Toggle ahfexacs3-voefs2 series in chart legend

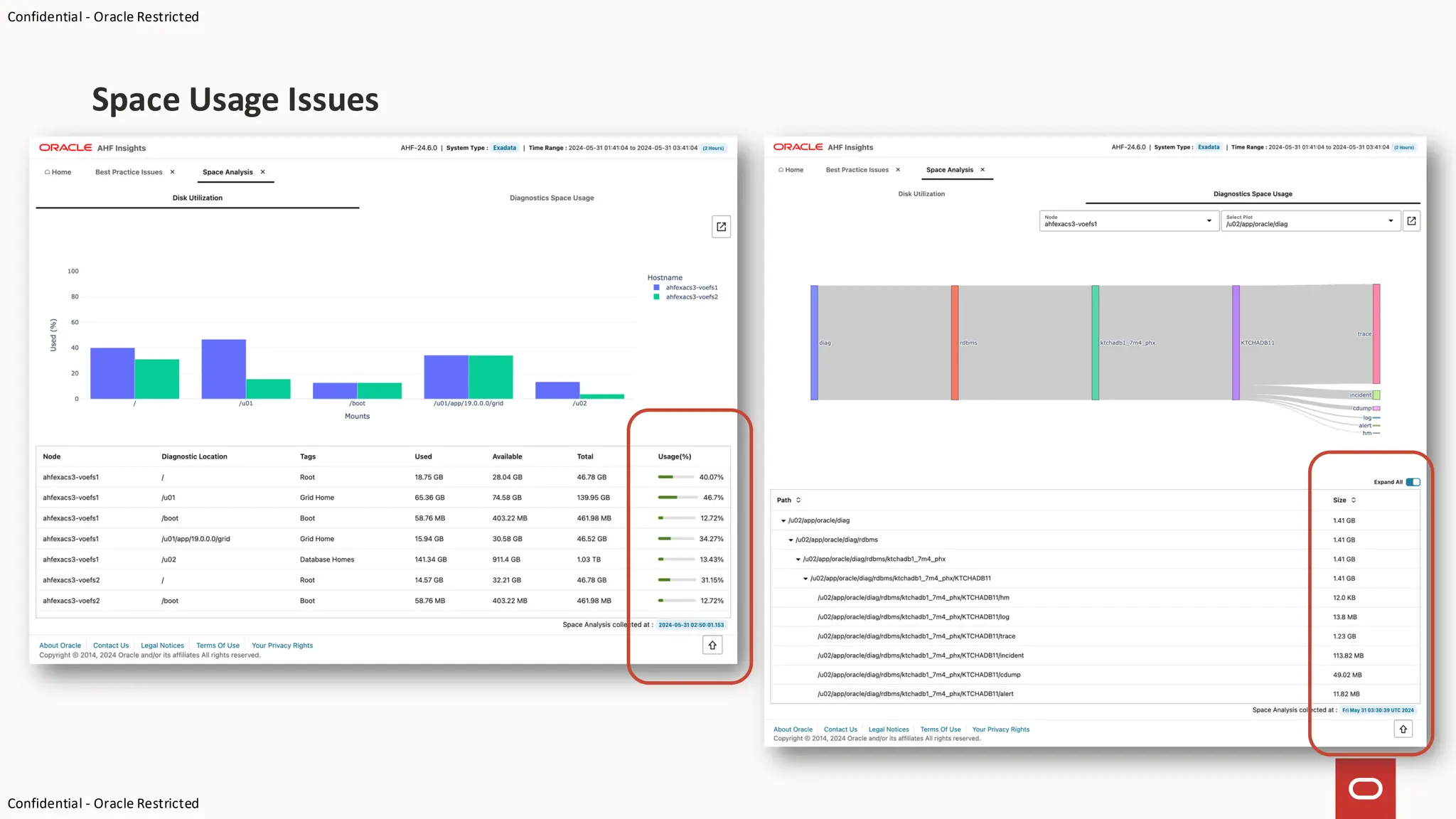(x=691, y=297)
